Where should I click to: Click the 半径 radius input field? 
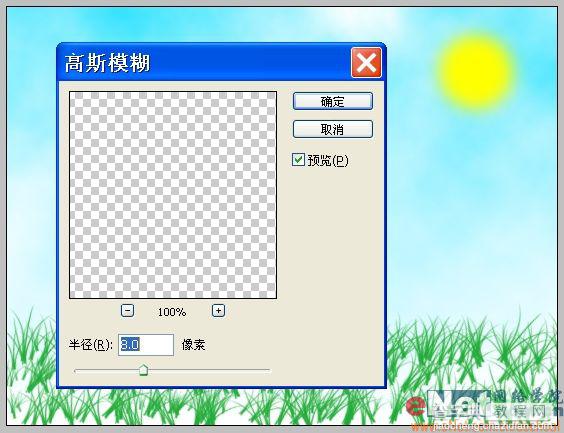[146, 345]
